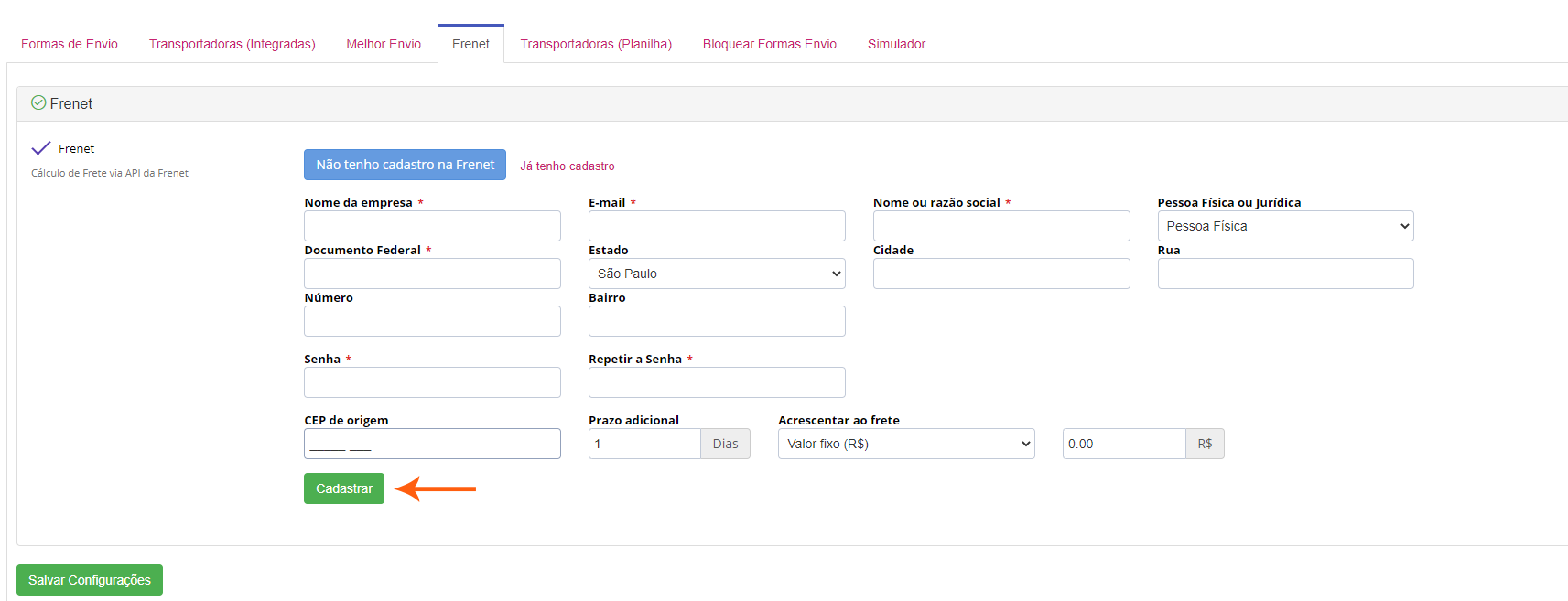1568x601 pixels.
Task: Expand the Estado dropdown showing São Paulo
Action: [x=717, y=274]
